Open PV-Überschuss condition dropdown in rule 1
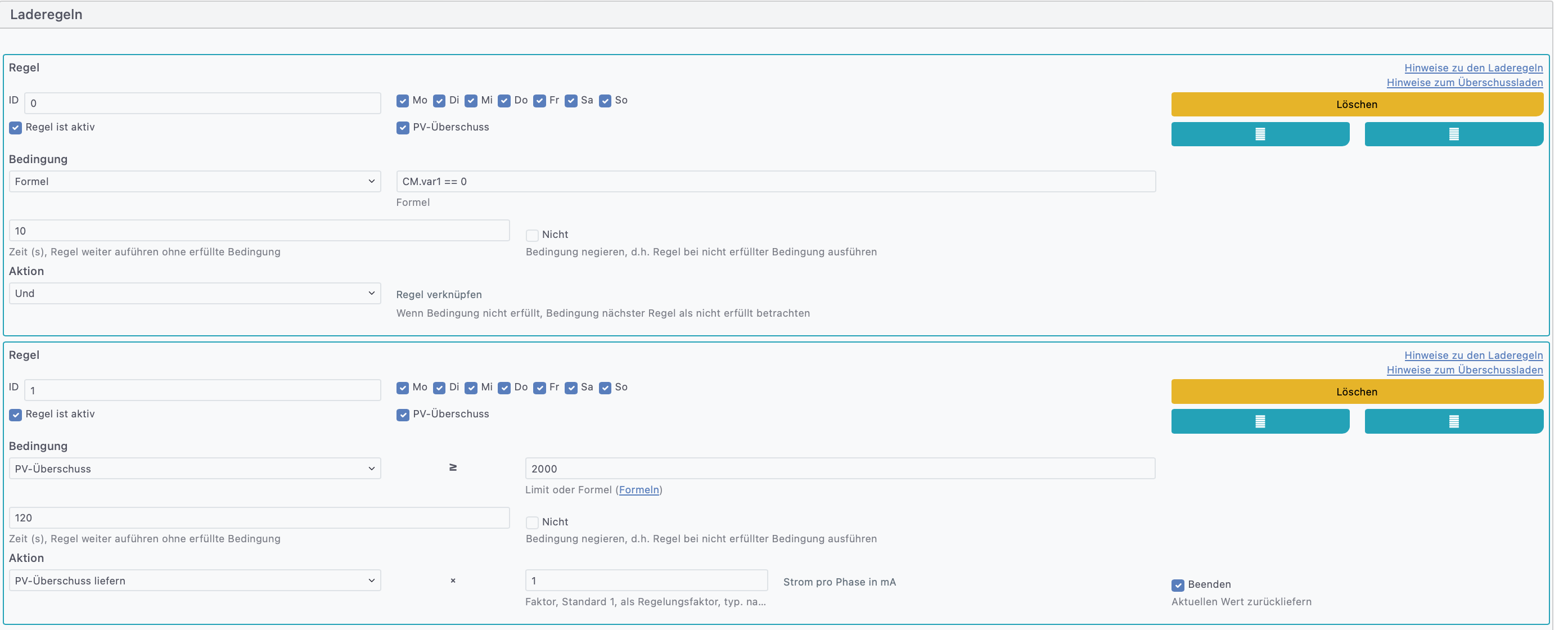This screenshot has height=630, width=1568. click(195, 469)
